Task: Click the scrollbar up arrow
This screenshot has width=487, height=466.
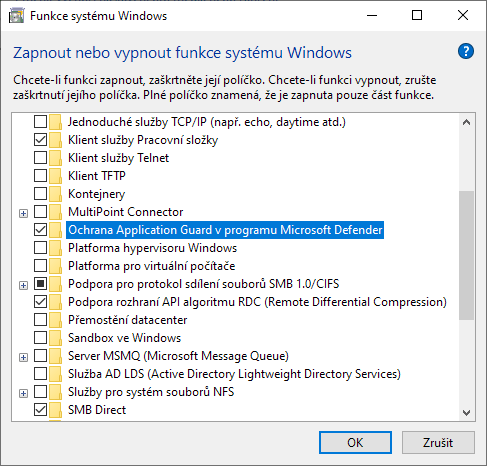Action: click(x=466, y=122)
